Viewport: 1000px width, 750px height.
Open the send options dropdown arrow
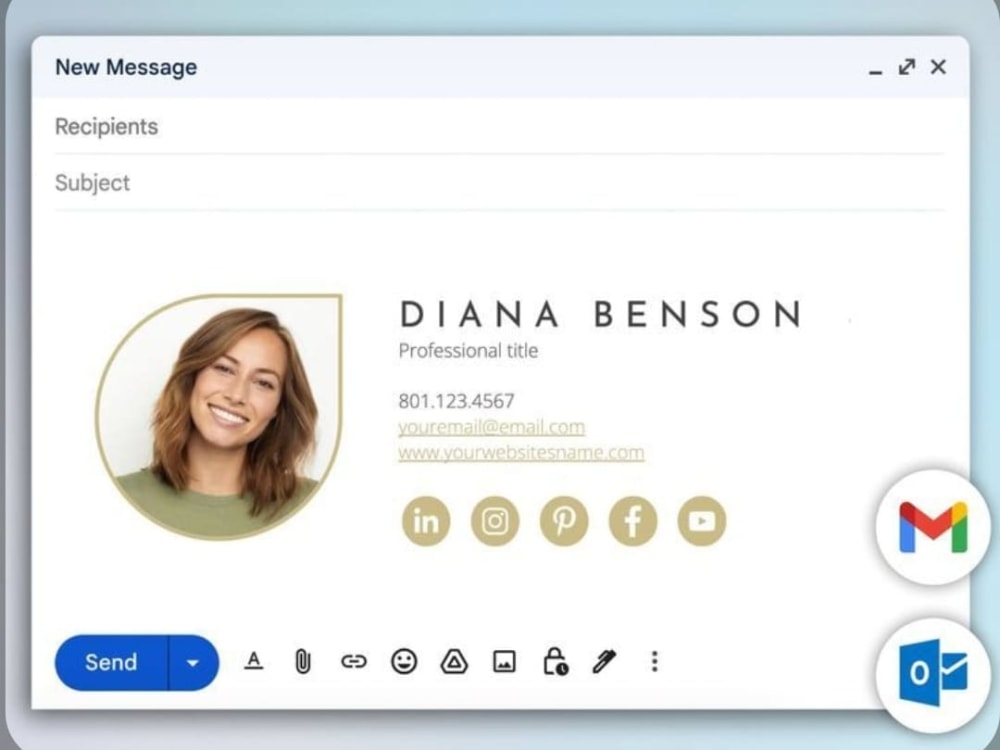(193, 663)
